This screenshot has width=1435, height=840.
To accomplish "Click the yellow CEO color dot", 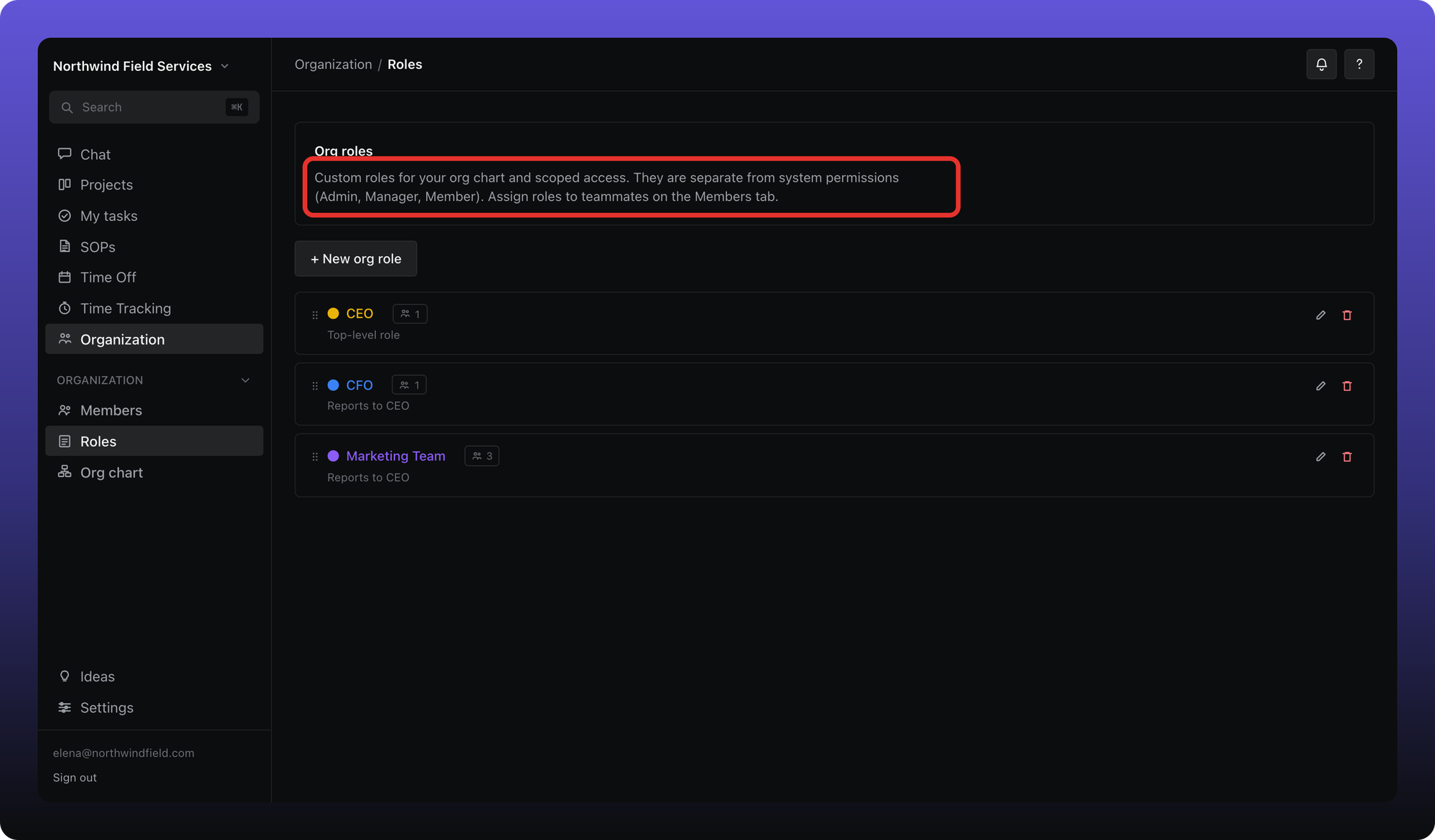I will (333, 313).
